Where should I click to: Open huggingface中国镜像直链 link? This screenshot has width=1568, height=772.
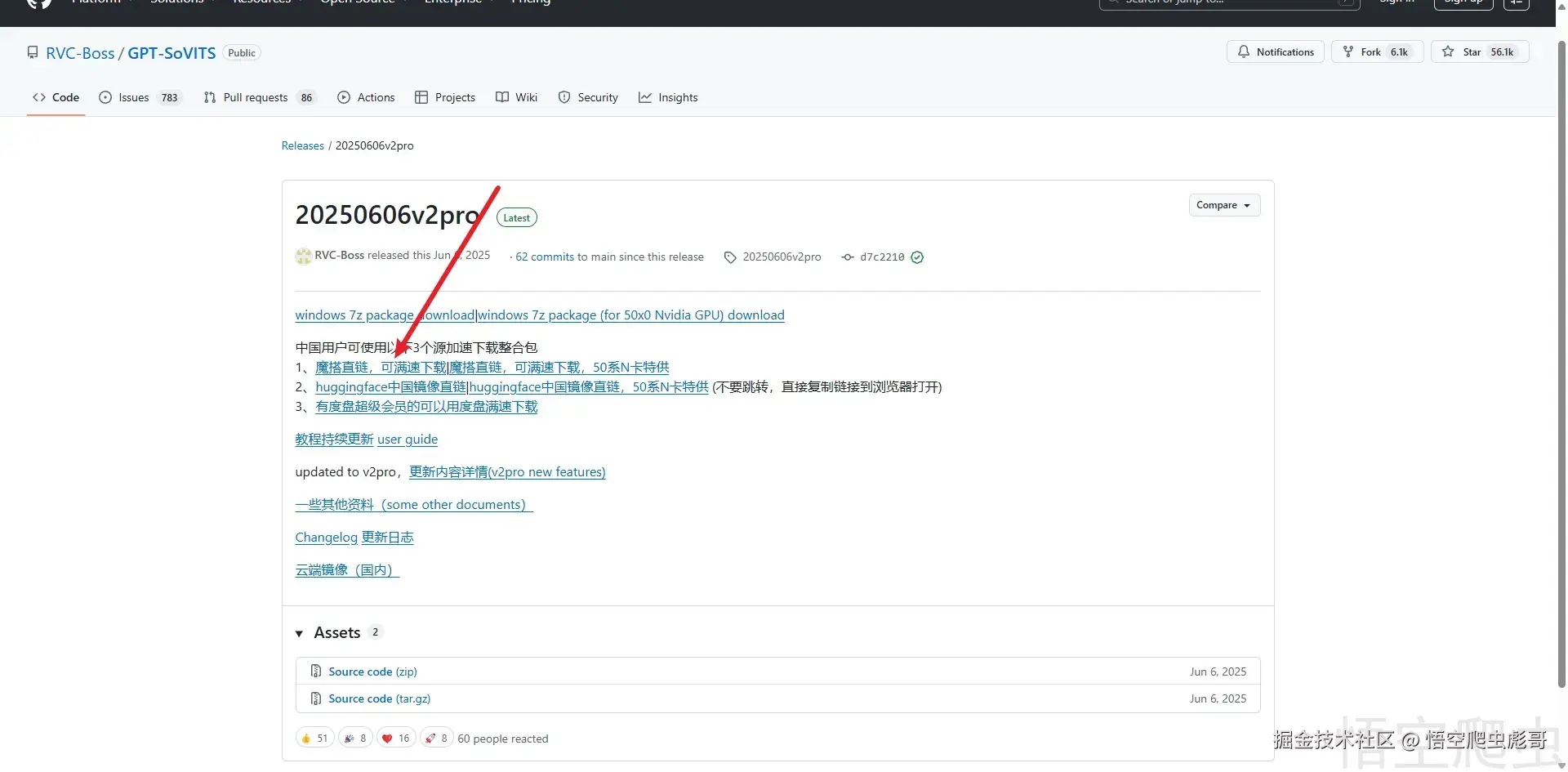tap(391, 387)
